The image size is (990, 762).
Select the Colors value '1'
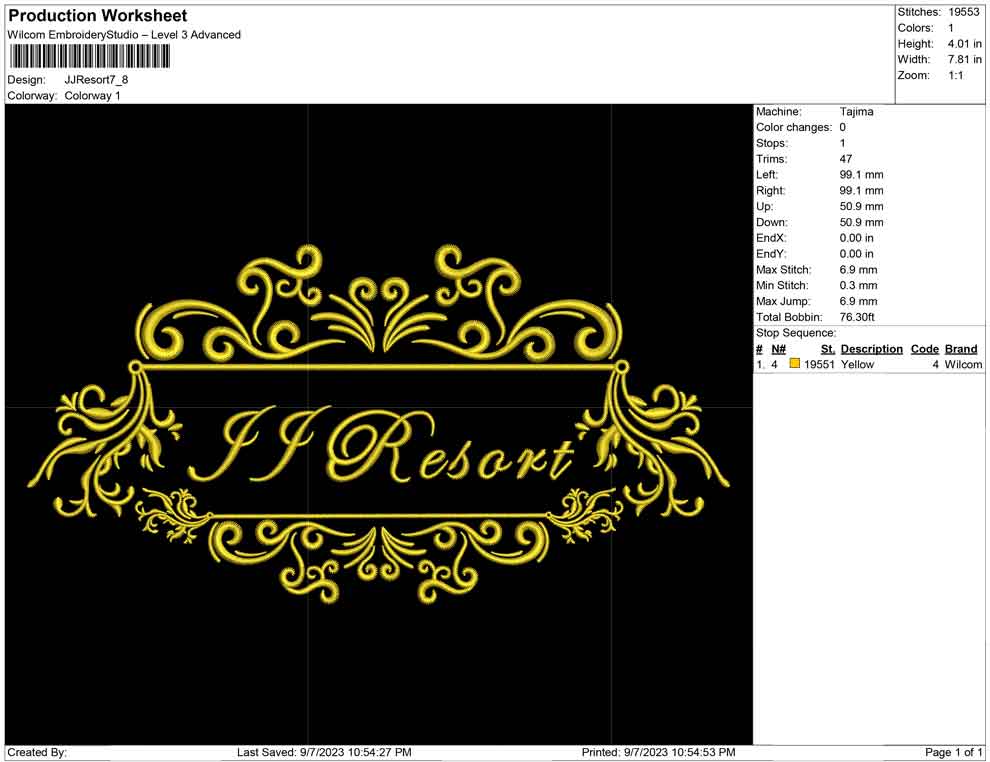(950, 28)
